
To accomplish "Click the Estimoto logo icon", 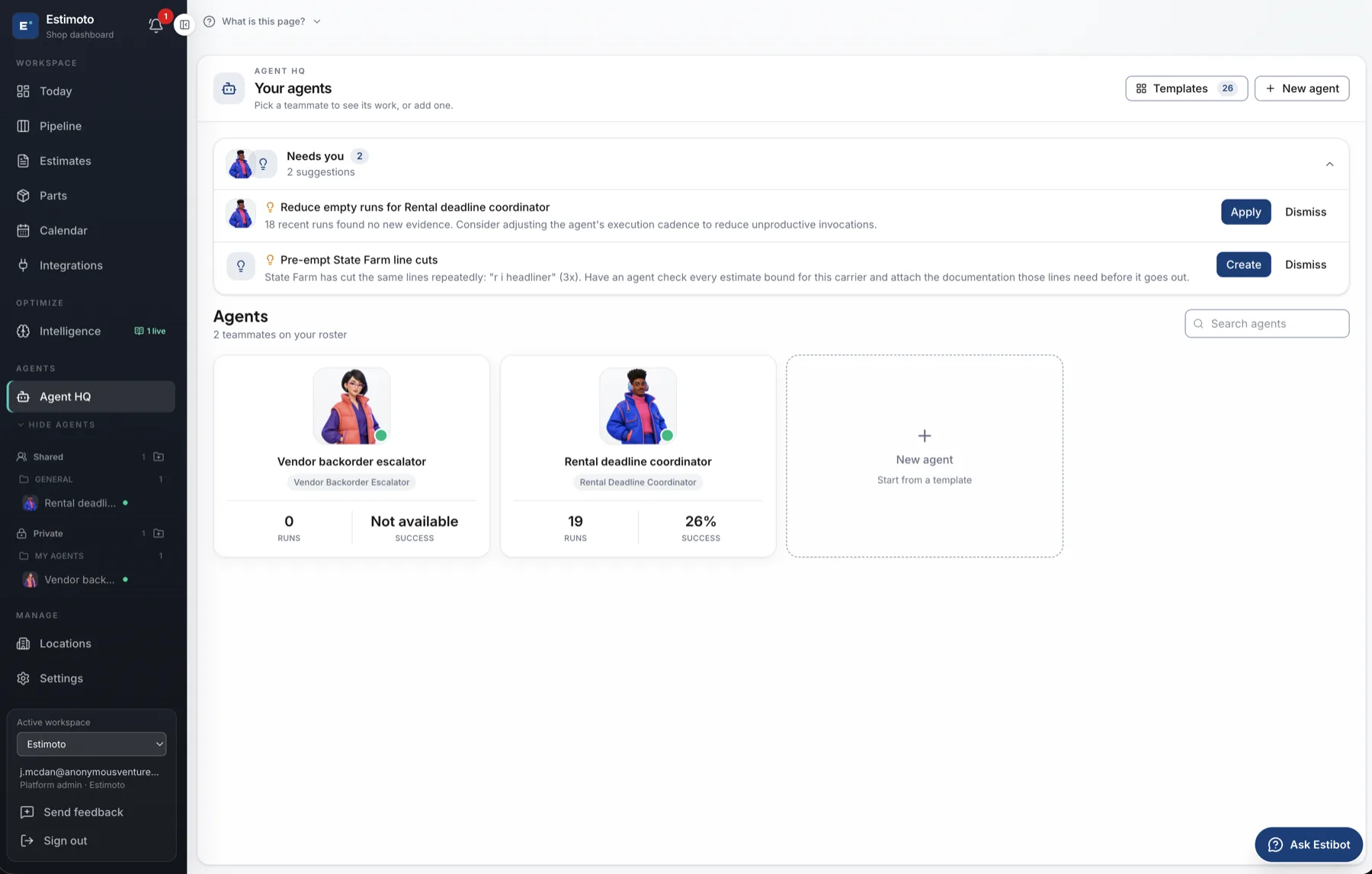I will click(x=25, y=25).
